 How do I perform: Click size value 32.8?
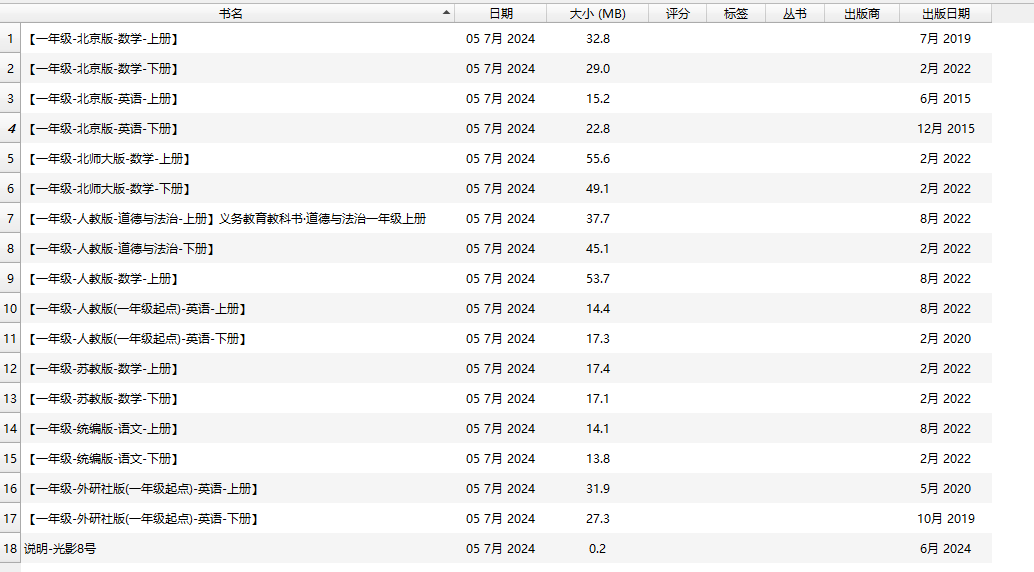(x=598, y=39)
